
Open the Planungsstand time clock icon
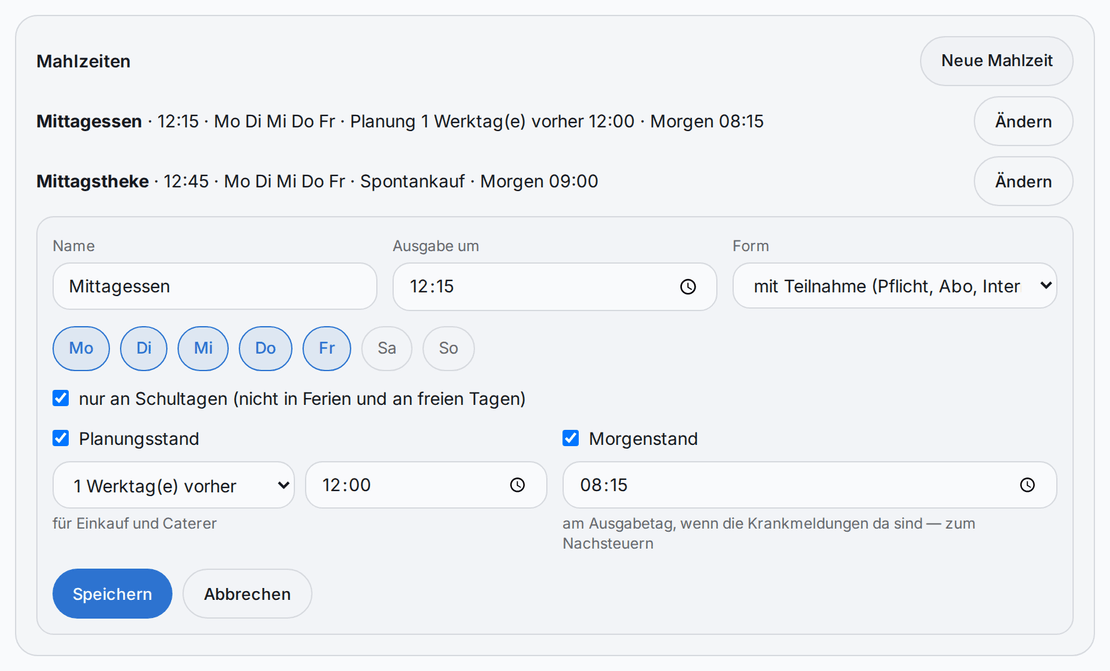point(517,485)
